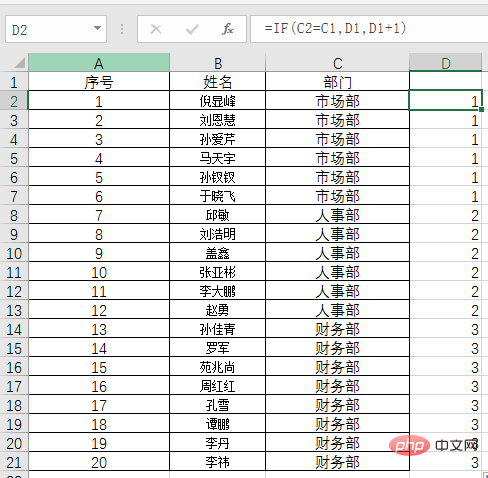Select the cell with name 盖鑫
The image size is (488, 478).
(217, 252)
